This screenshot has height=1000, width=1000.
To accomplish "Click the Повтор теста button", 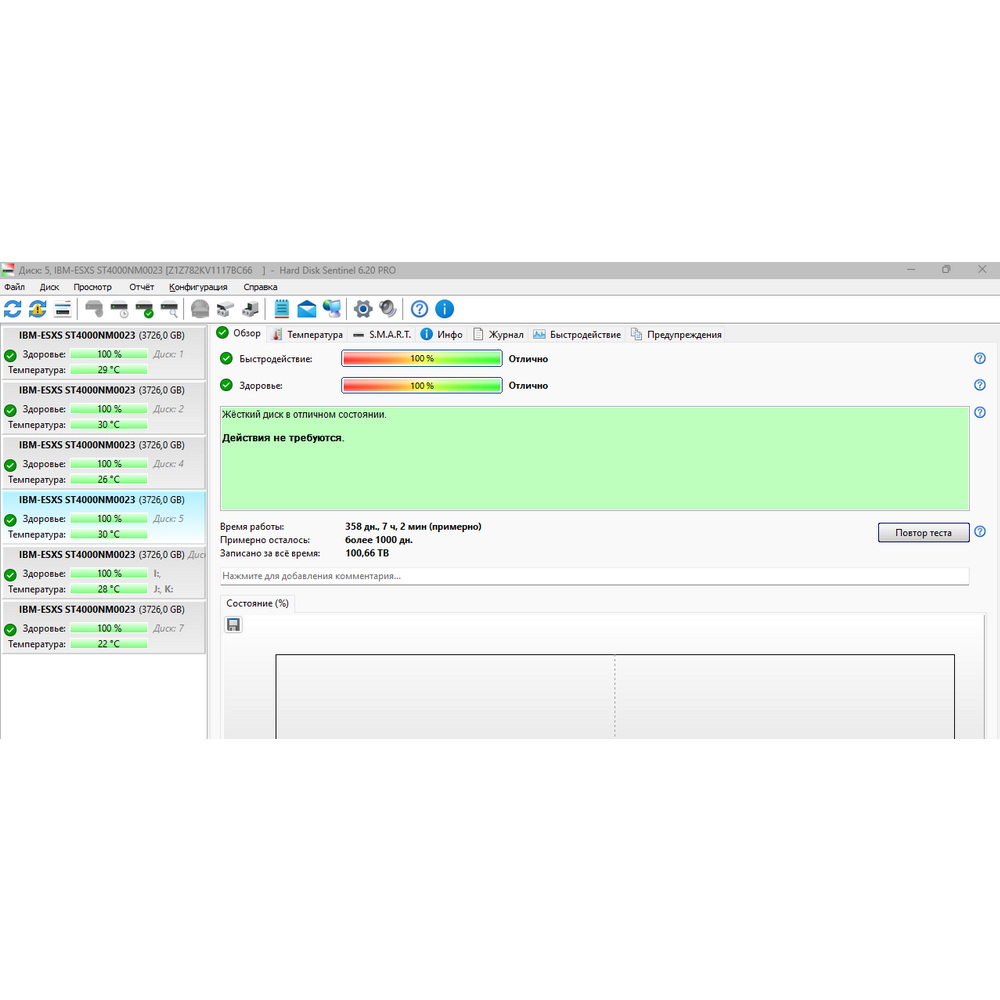I will 923,533.
